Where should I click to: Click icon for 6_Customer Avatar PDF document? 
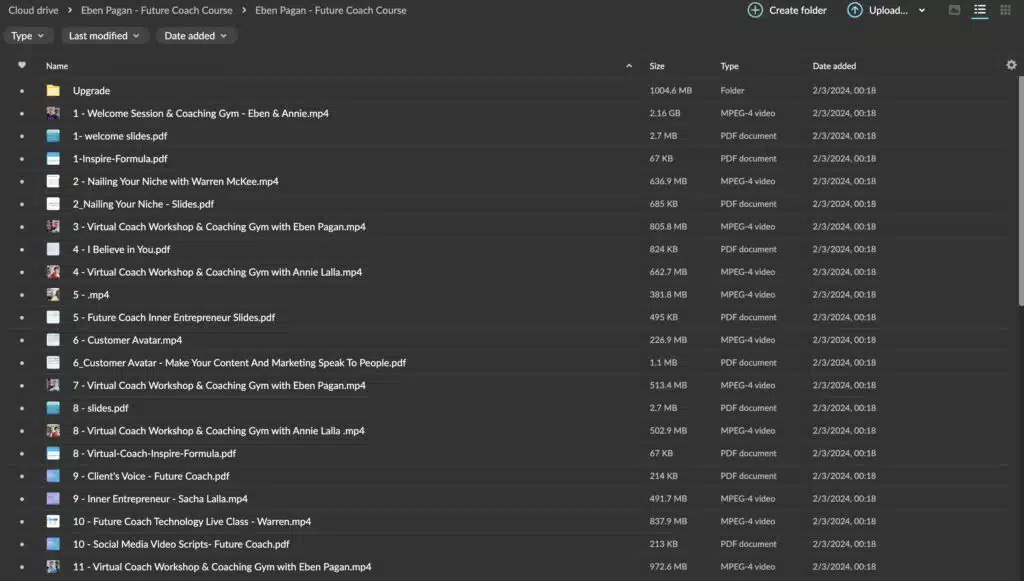click(53, 362)
